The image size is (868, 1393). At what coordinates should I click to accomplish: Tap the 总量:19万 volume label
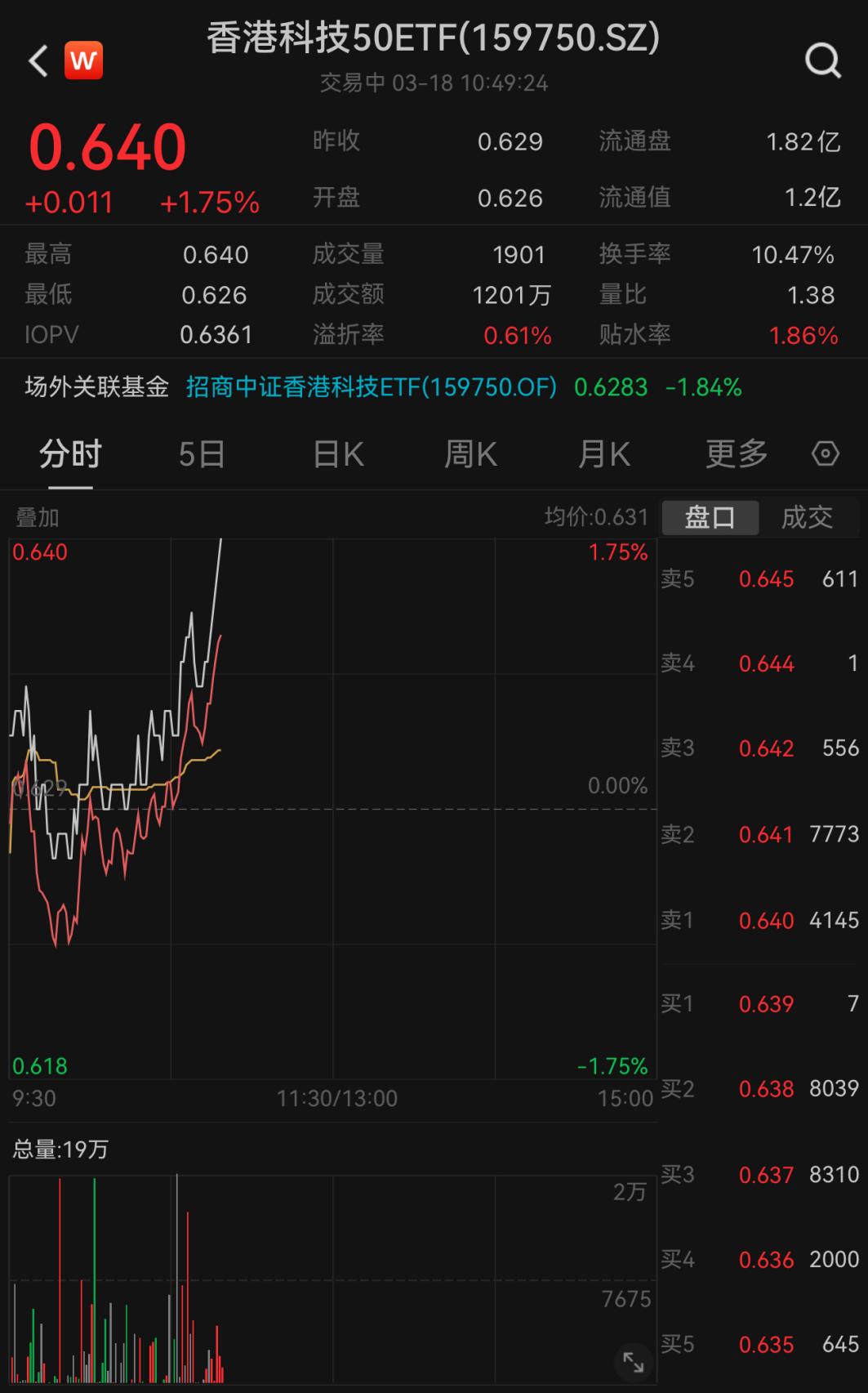click(60, 1150)
